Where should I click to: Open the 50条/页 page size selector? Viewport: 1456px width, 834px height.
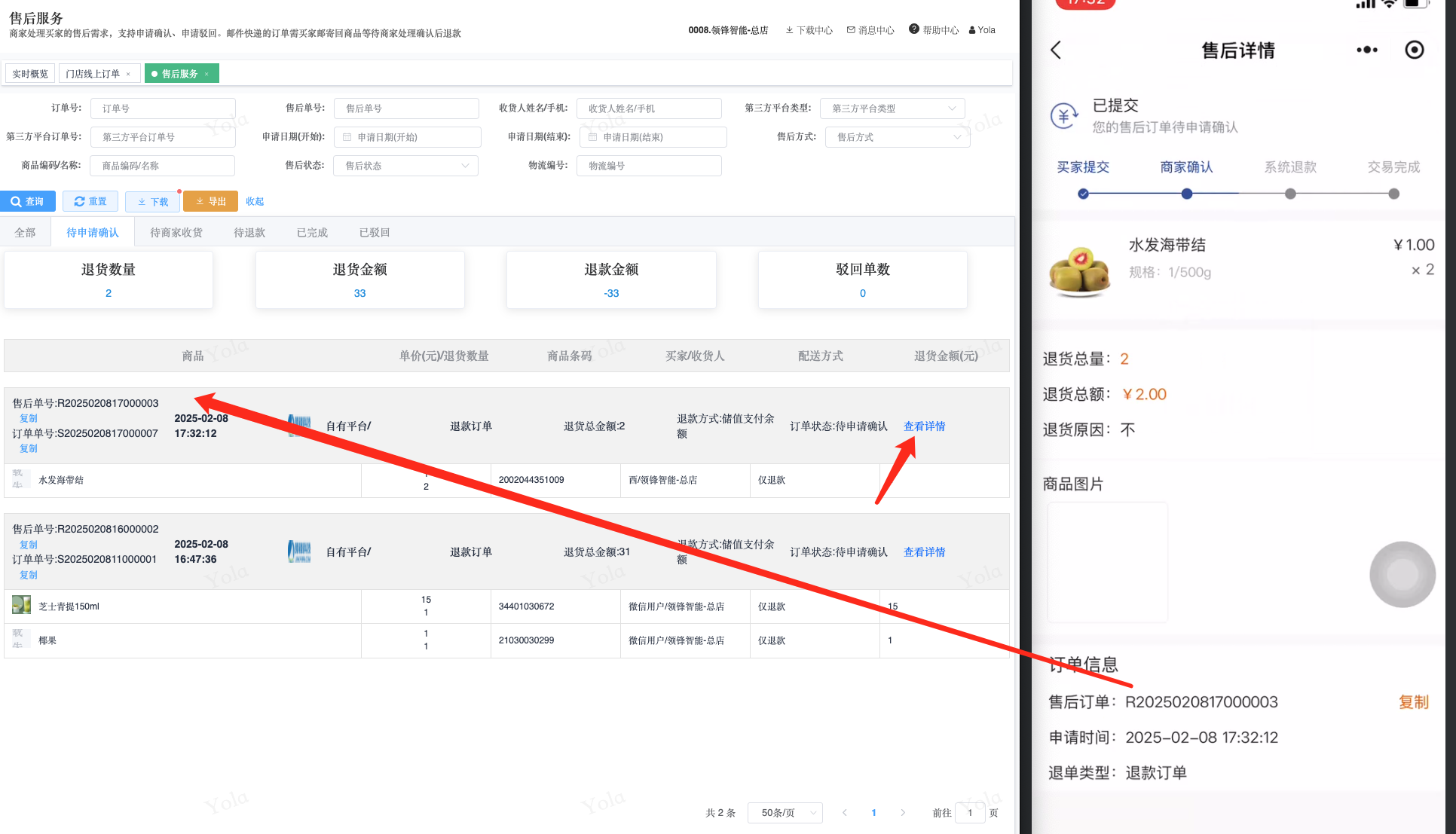pos(785,813)
